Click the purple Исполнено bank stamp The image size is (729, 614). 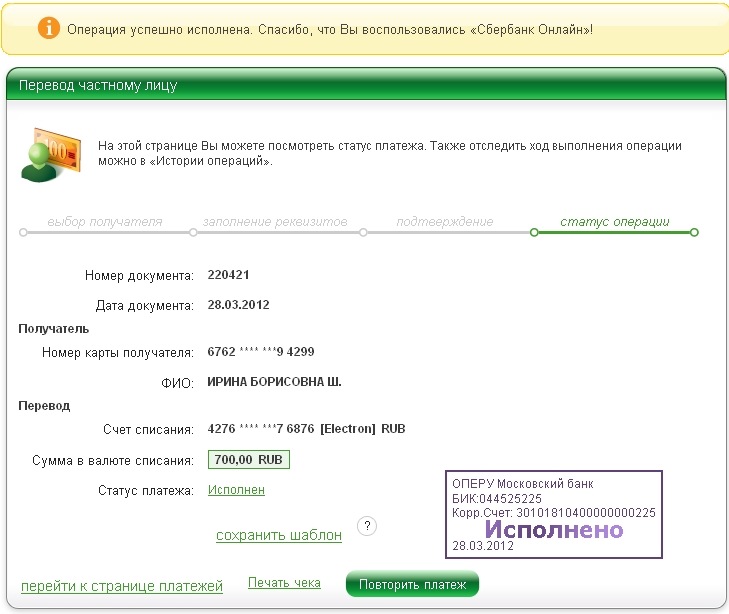(x=553, y=514)
